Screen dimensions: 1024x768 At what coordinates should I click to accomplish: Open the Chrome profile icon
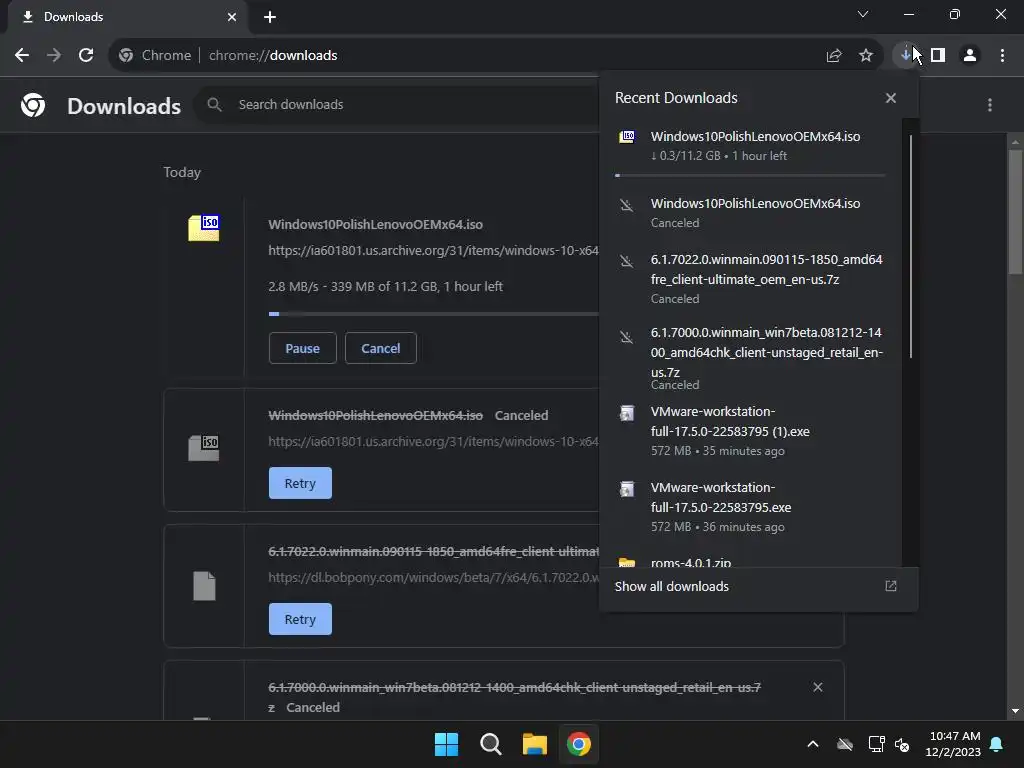(970, 56)
